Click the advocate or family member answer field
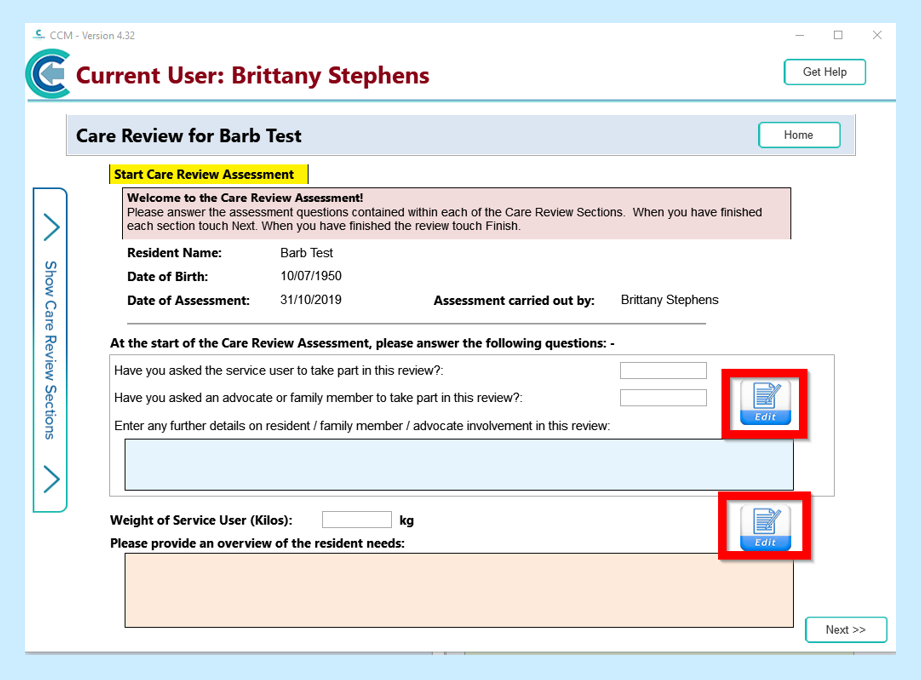The image size is (921, 680). pos(663,398)
